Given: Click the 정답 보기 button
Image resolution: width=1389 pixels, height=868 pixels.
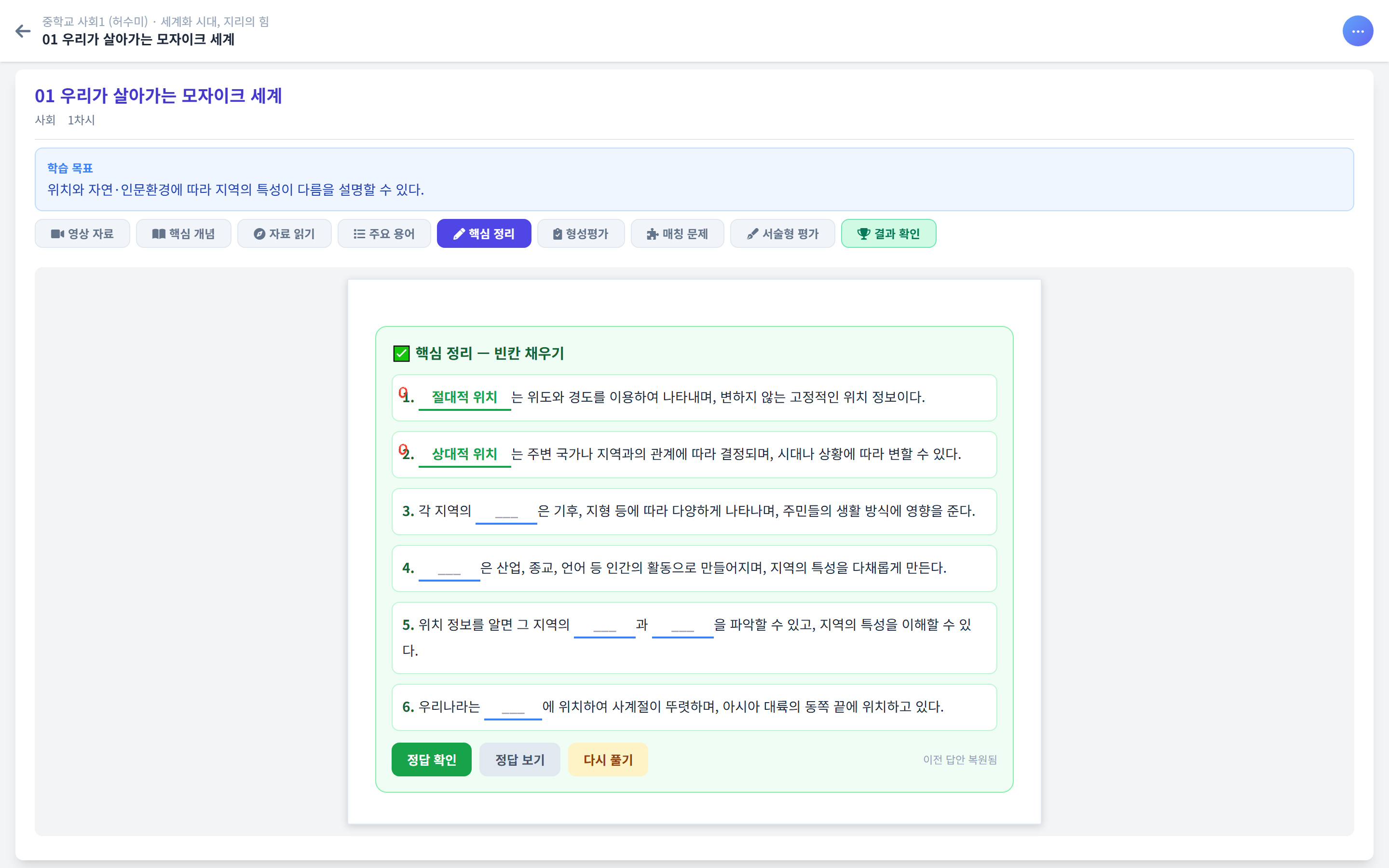Looking at the screenshot, I should tap(519, 759).
